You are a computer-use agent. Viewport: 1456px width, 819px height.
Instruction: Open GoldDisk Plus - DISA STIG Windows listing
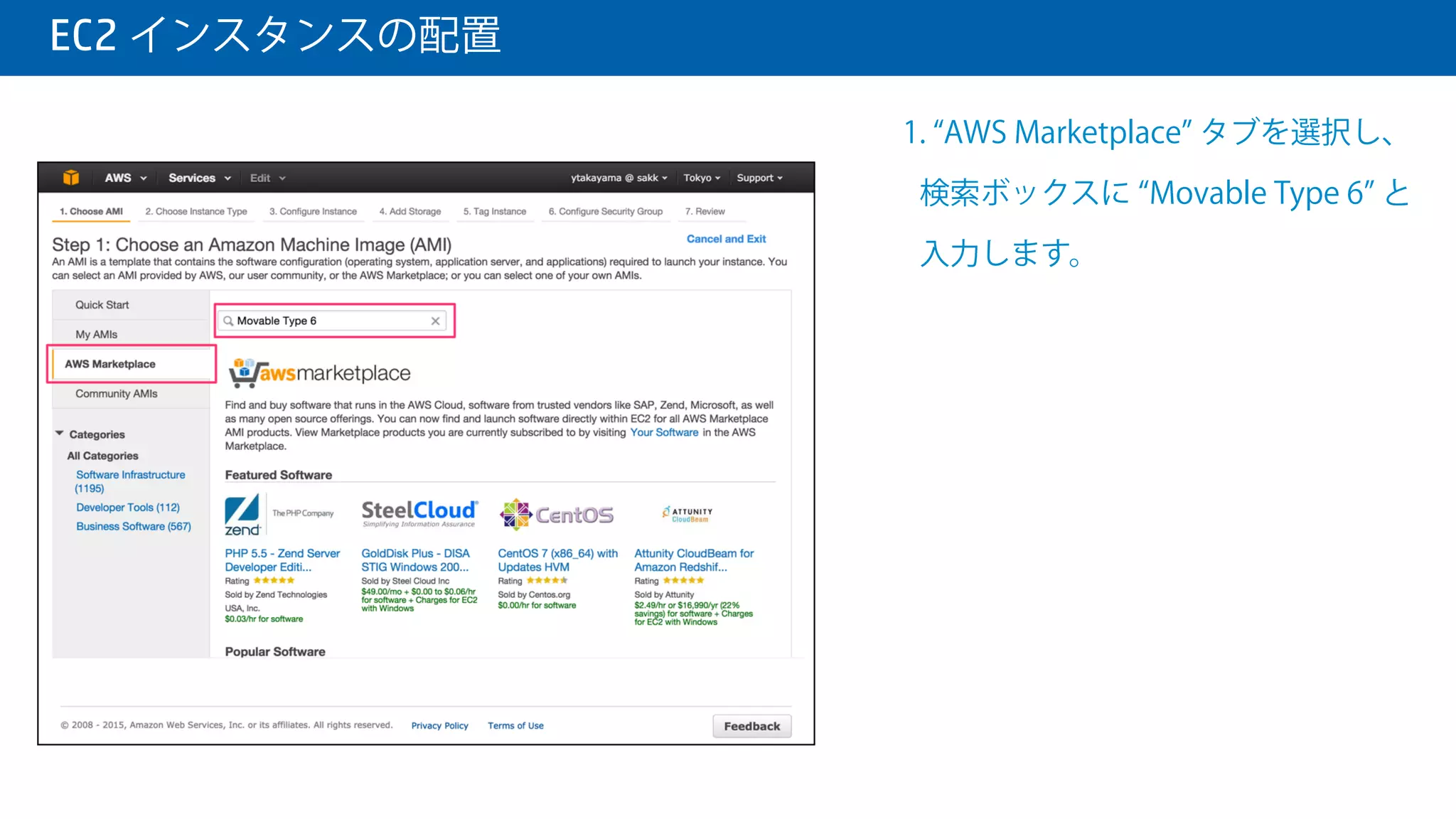416,560
